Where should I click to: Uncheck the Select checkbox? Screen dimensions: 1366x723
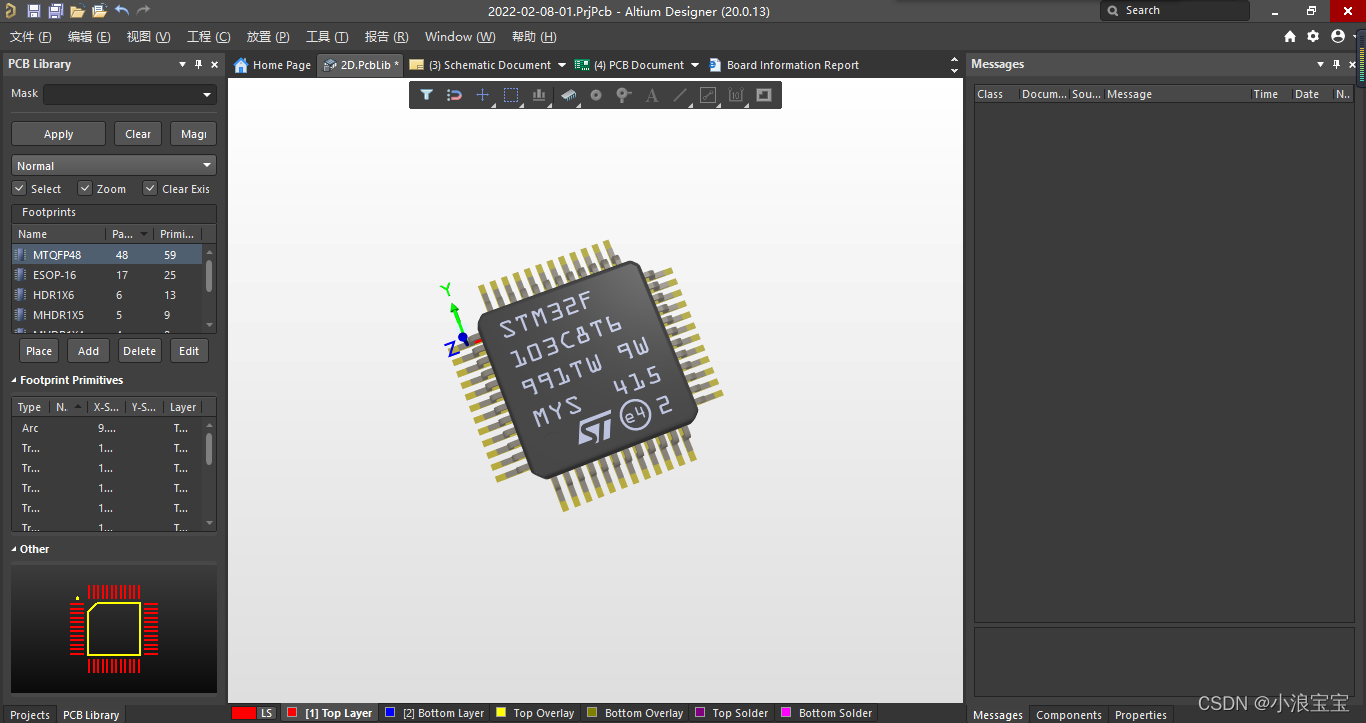coord(19,188)
